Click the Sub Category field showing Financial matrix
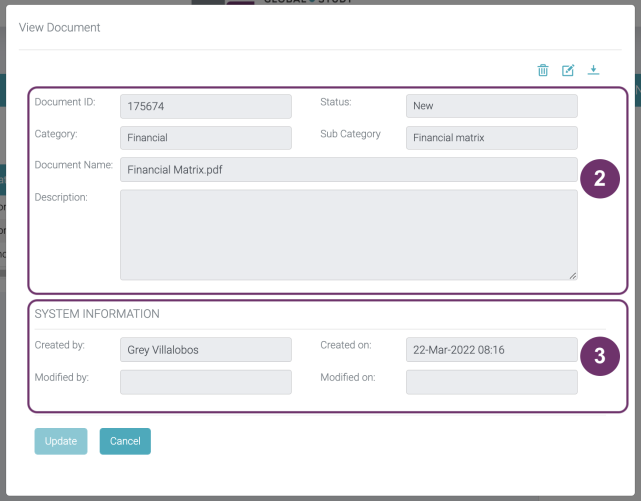 tap(491, 138)
